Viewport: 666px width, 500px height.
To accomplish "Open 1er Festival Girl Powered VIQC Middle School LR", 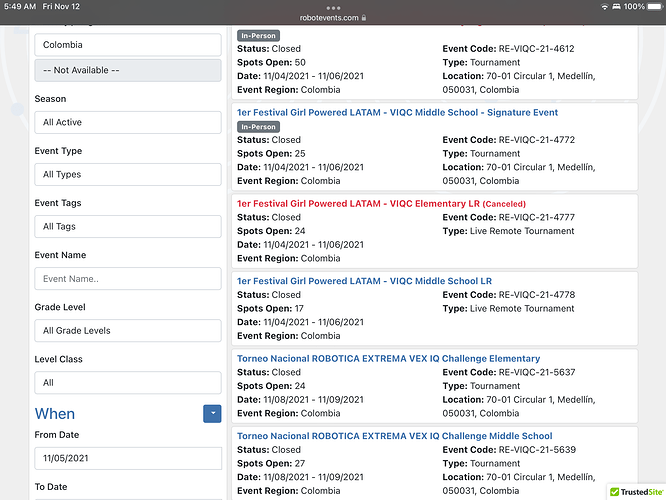I will coord(364,281).
